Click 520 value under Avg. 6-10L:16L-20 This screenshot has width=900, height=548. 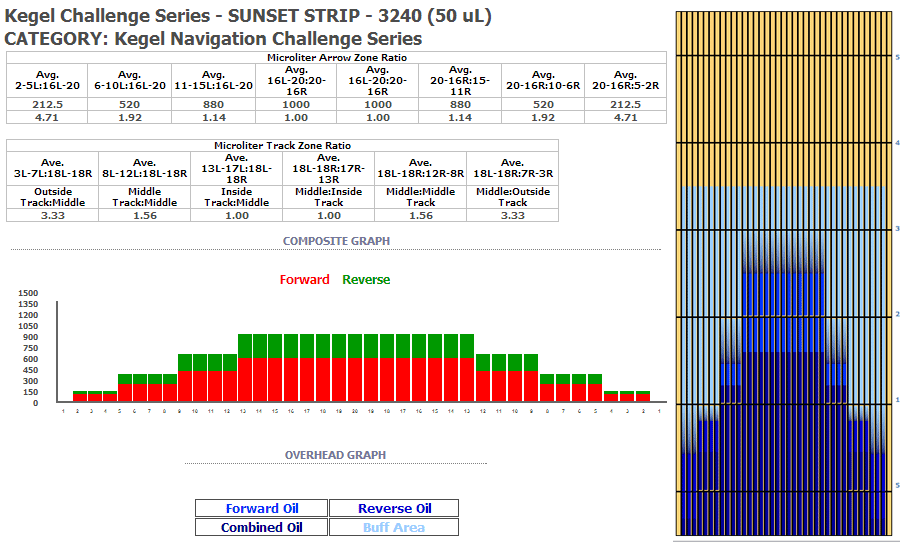(130, 104)
